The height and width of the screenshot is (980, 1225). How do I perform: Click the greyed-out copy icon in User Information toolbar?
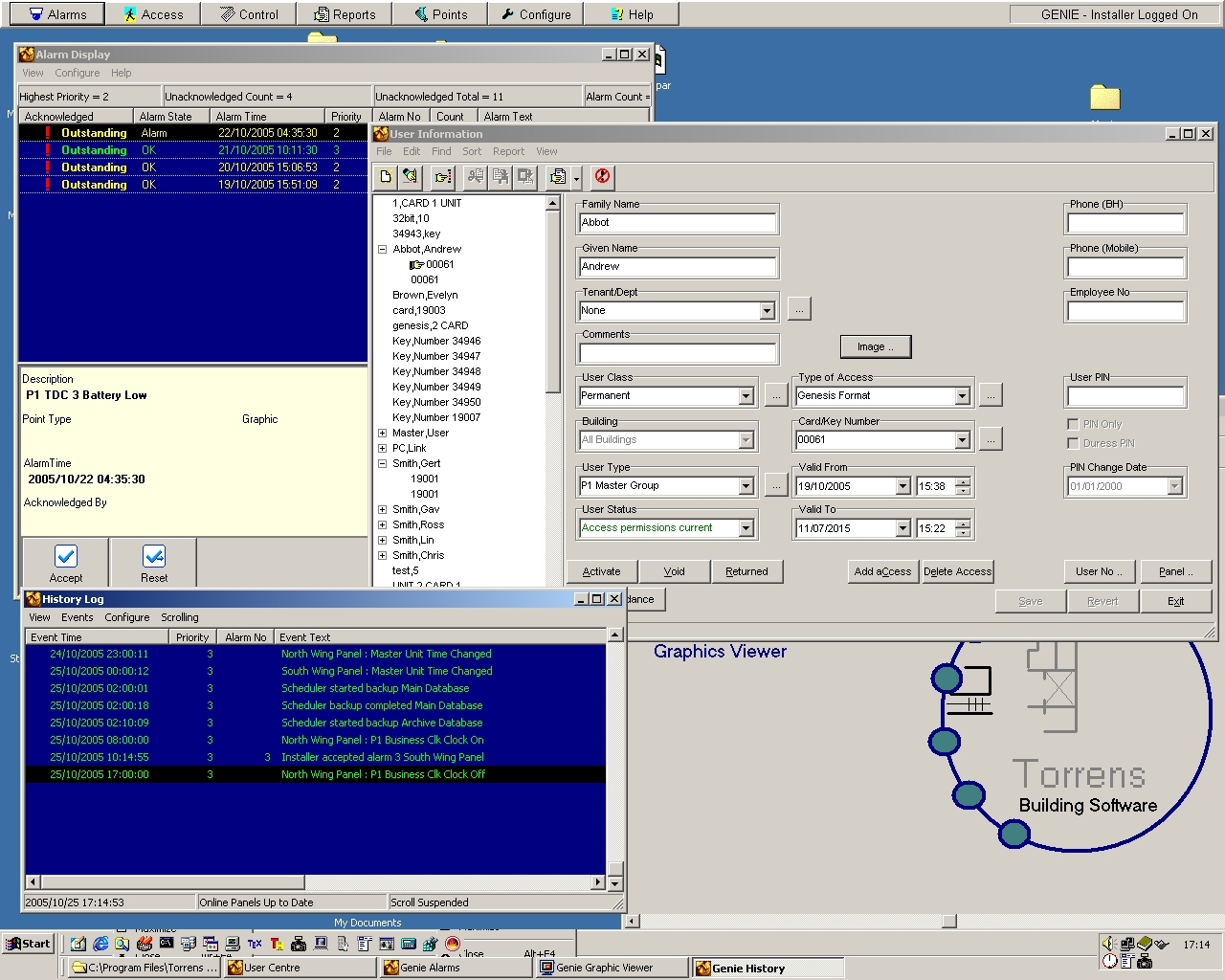501,177
